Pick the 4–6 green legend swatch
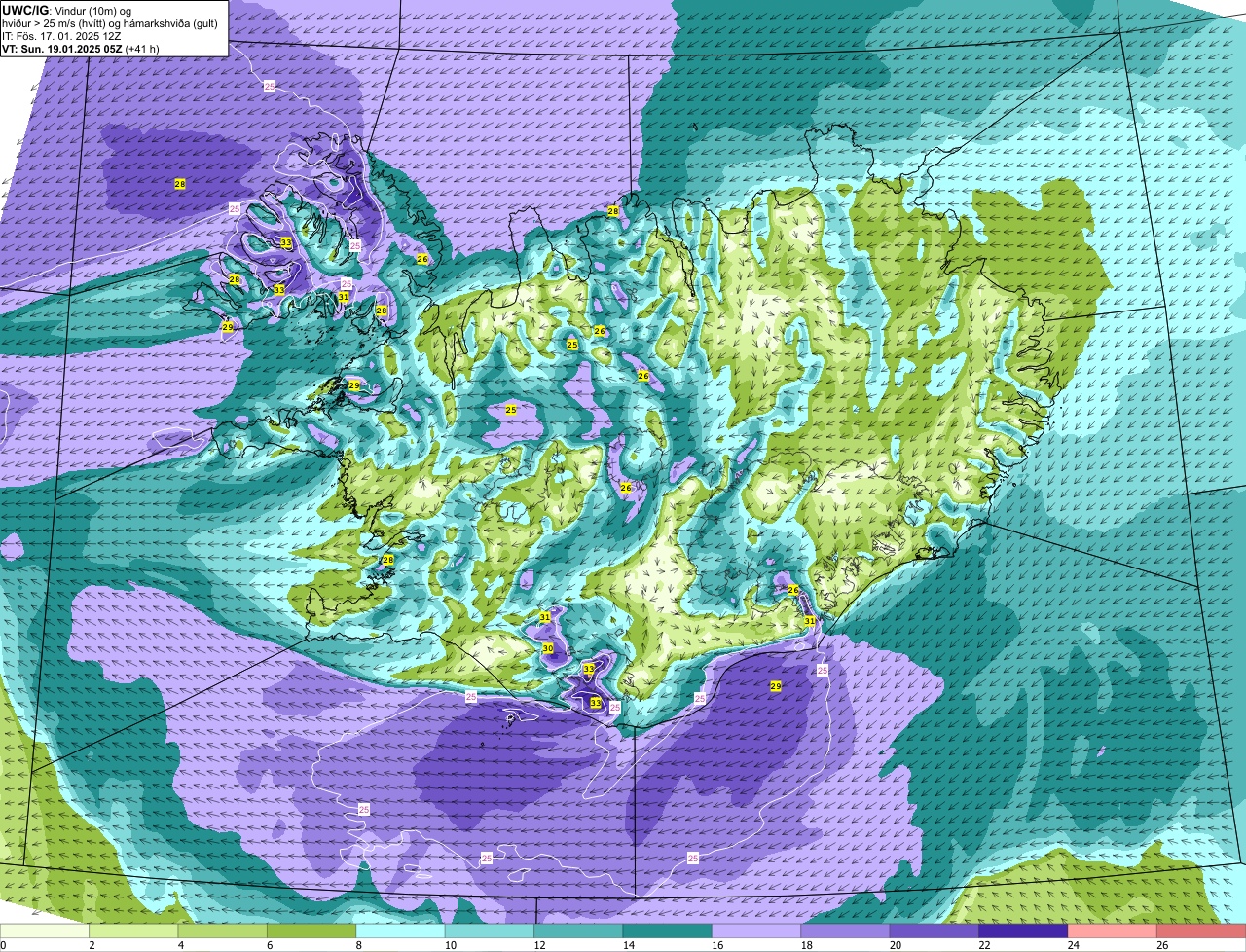This screenshot has width=1246, height=952. click(x=223, y=931)
